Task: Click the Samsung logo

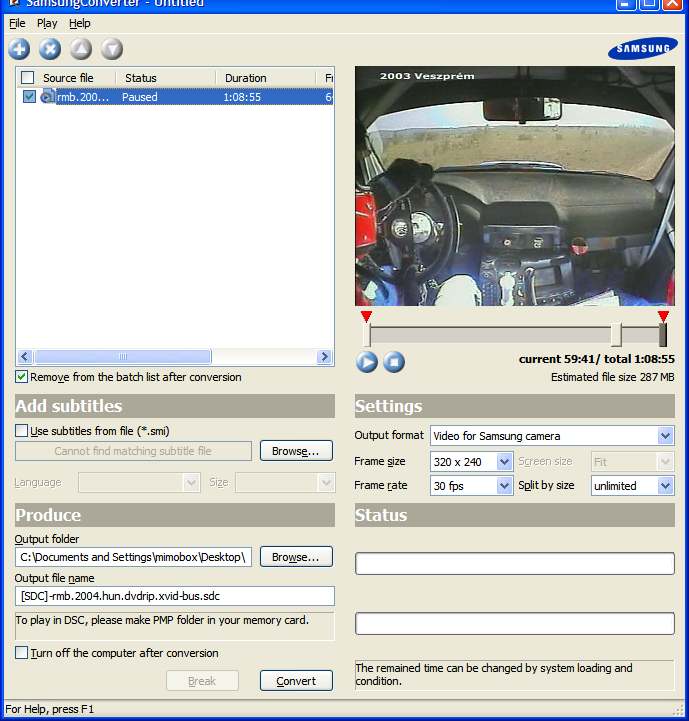Action: point(643,48)
